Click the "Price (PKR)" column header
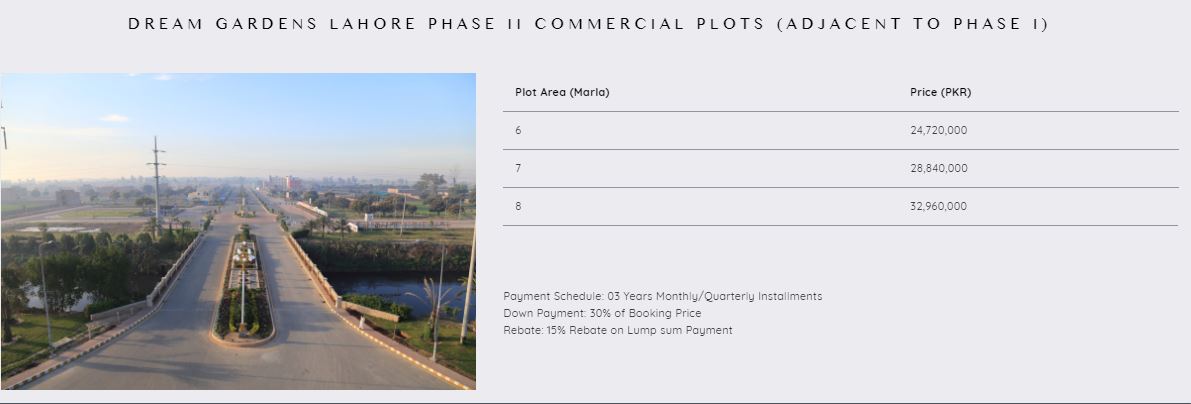Image resolution: width=1191 pixels, height=404 pixels. [940, 92]
